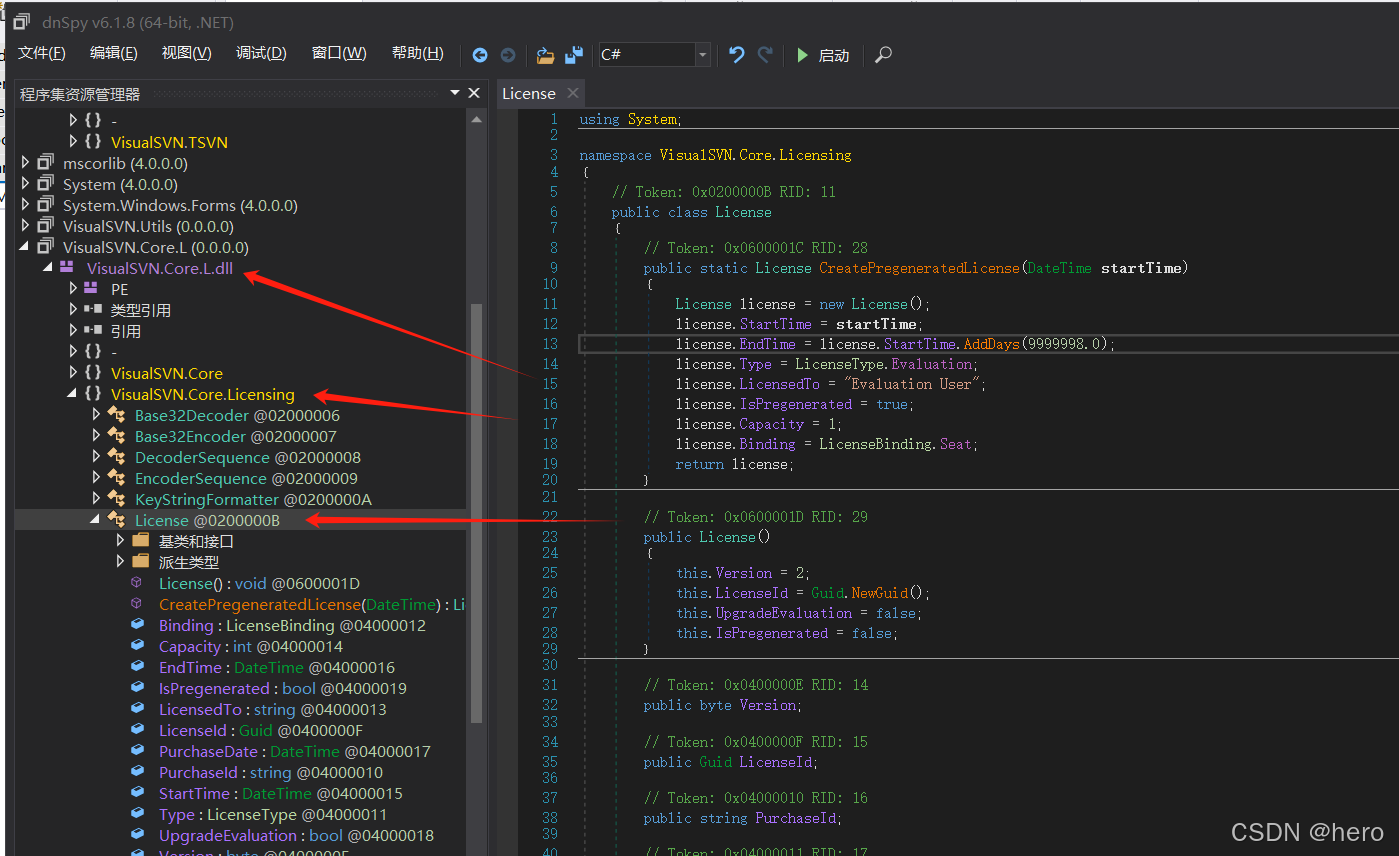The width and height of the screenshot is (1399, 856).
Task: Expand VisualSVN.Utils (0.0.0.0) node
Action: pos(26,226)
